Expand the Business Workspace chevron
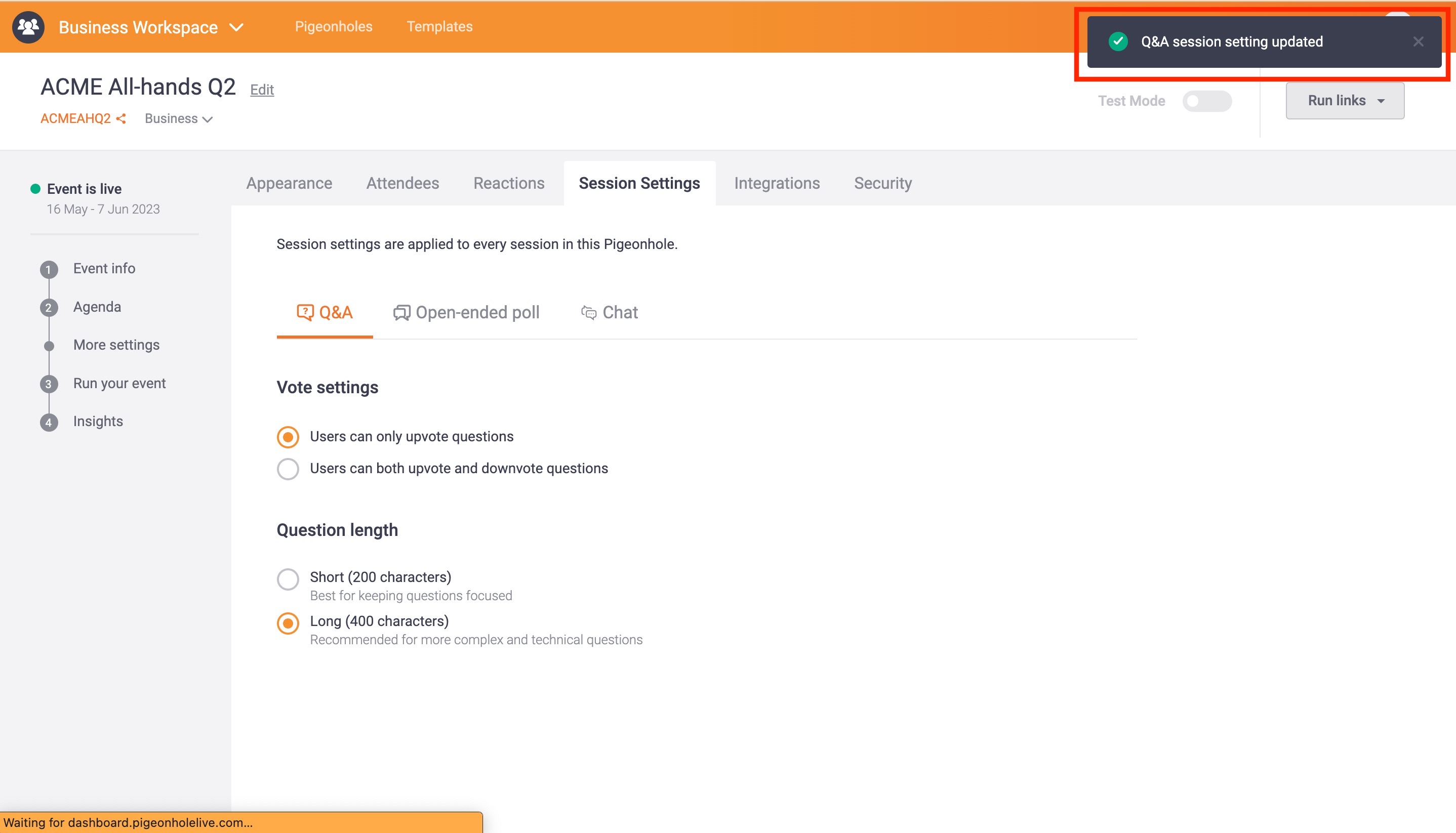 236,27
